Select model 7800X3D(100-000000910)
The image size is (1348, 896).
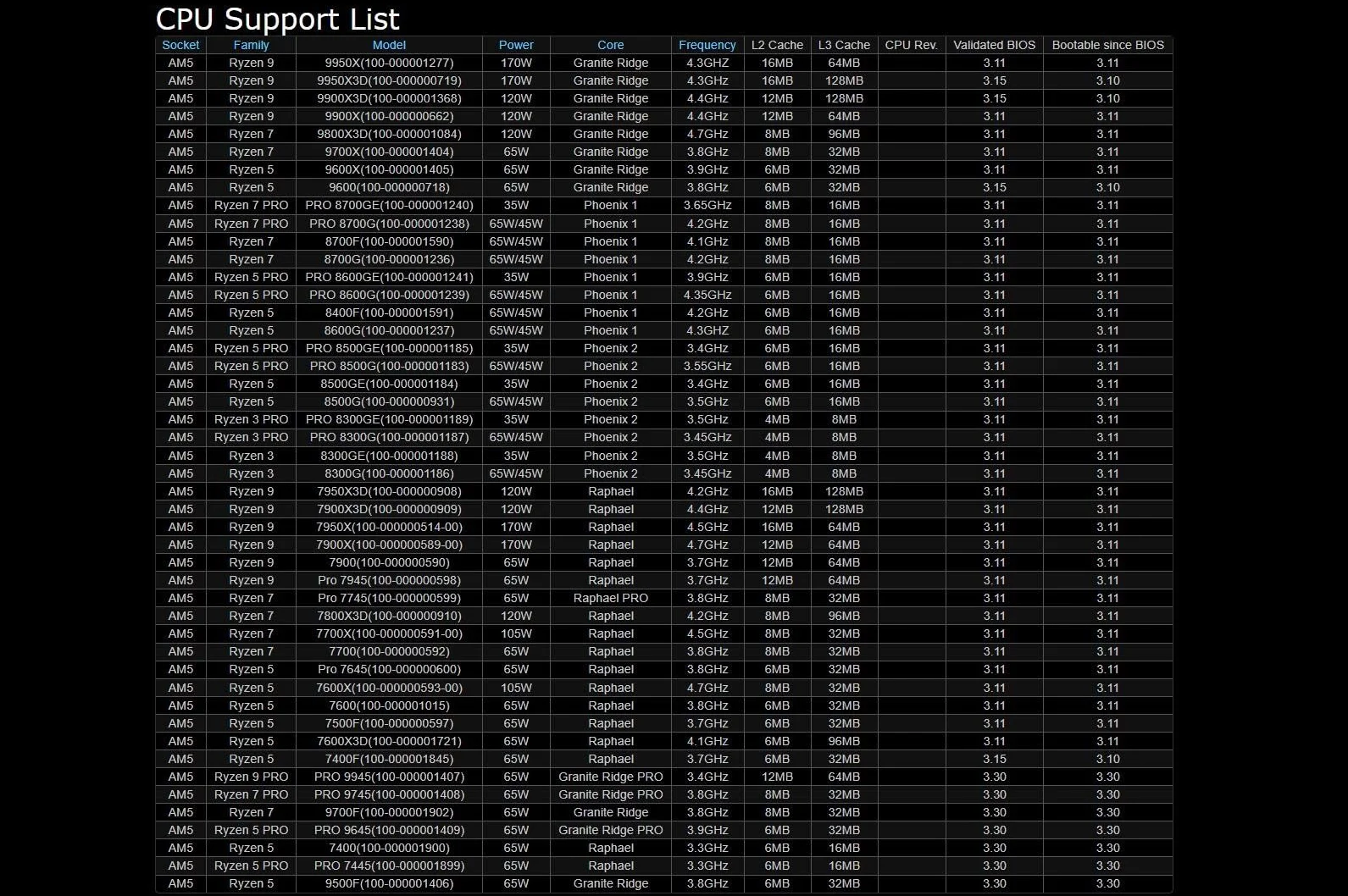389,616
